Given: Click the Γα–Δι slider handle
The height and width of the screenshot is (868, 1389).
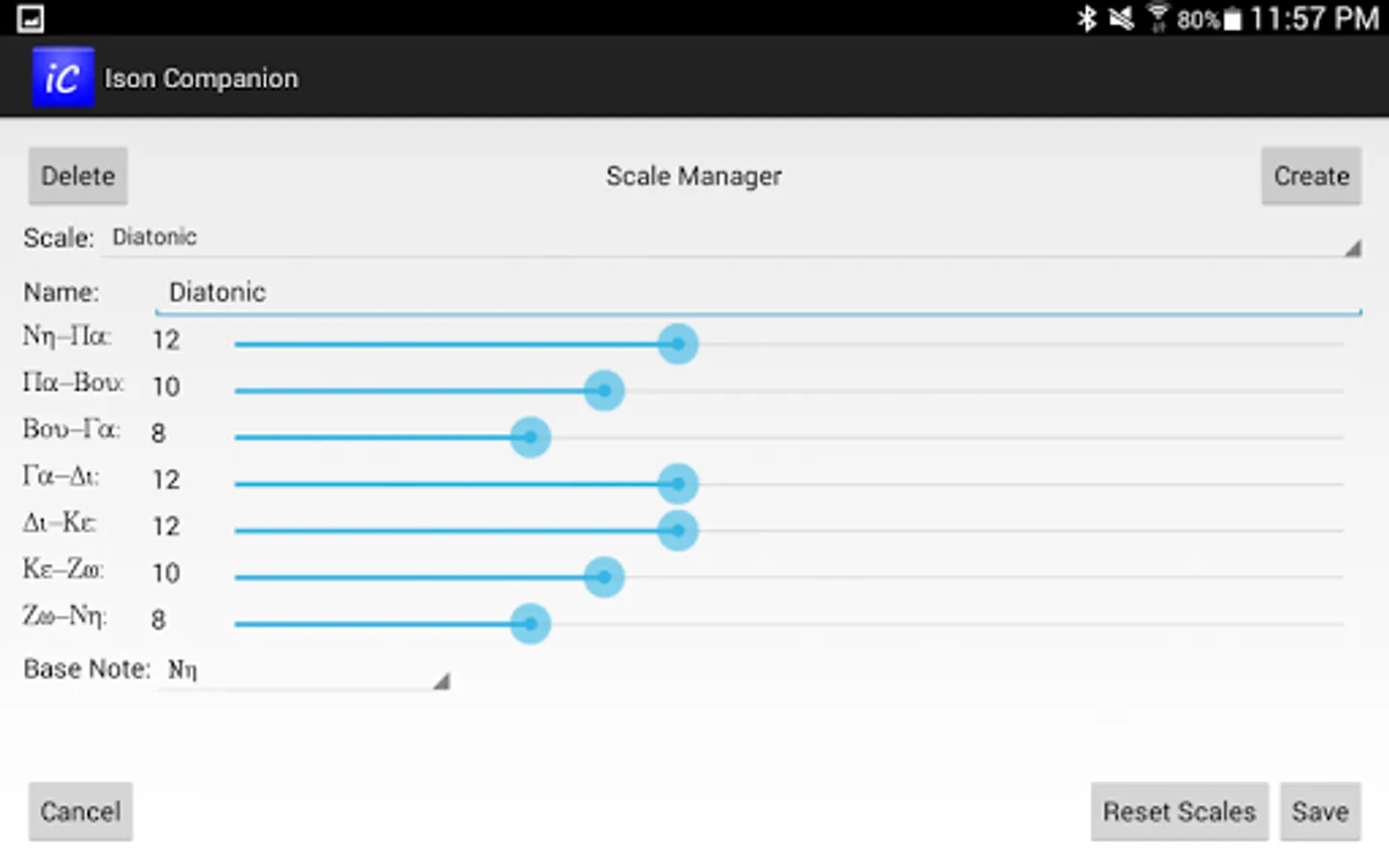Looking at the screenshot, I should (x=678, y=484).
